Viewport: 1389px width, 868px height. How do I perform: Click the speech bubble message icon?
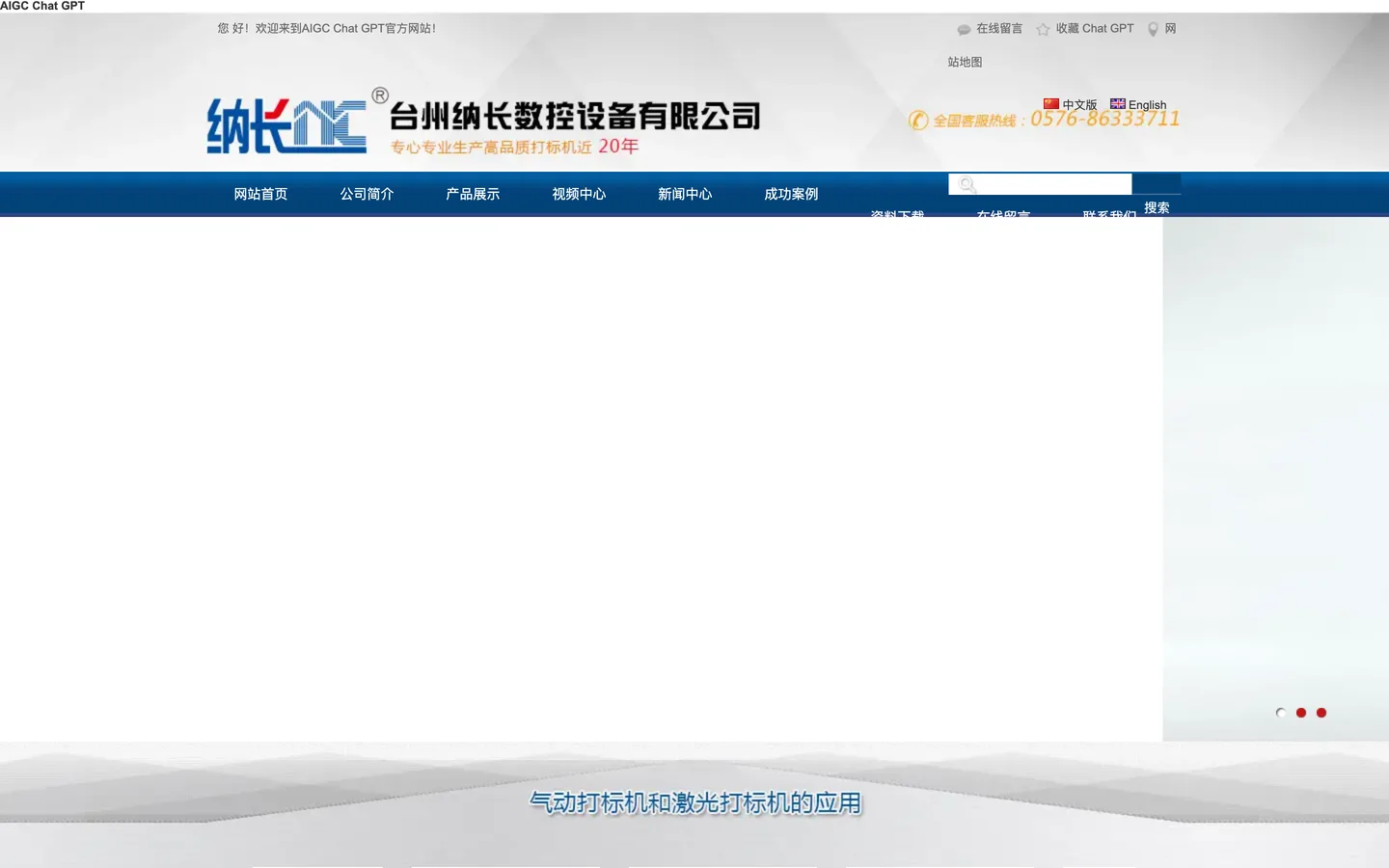coord(963,30)
